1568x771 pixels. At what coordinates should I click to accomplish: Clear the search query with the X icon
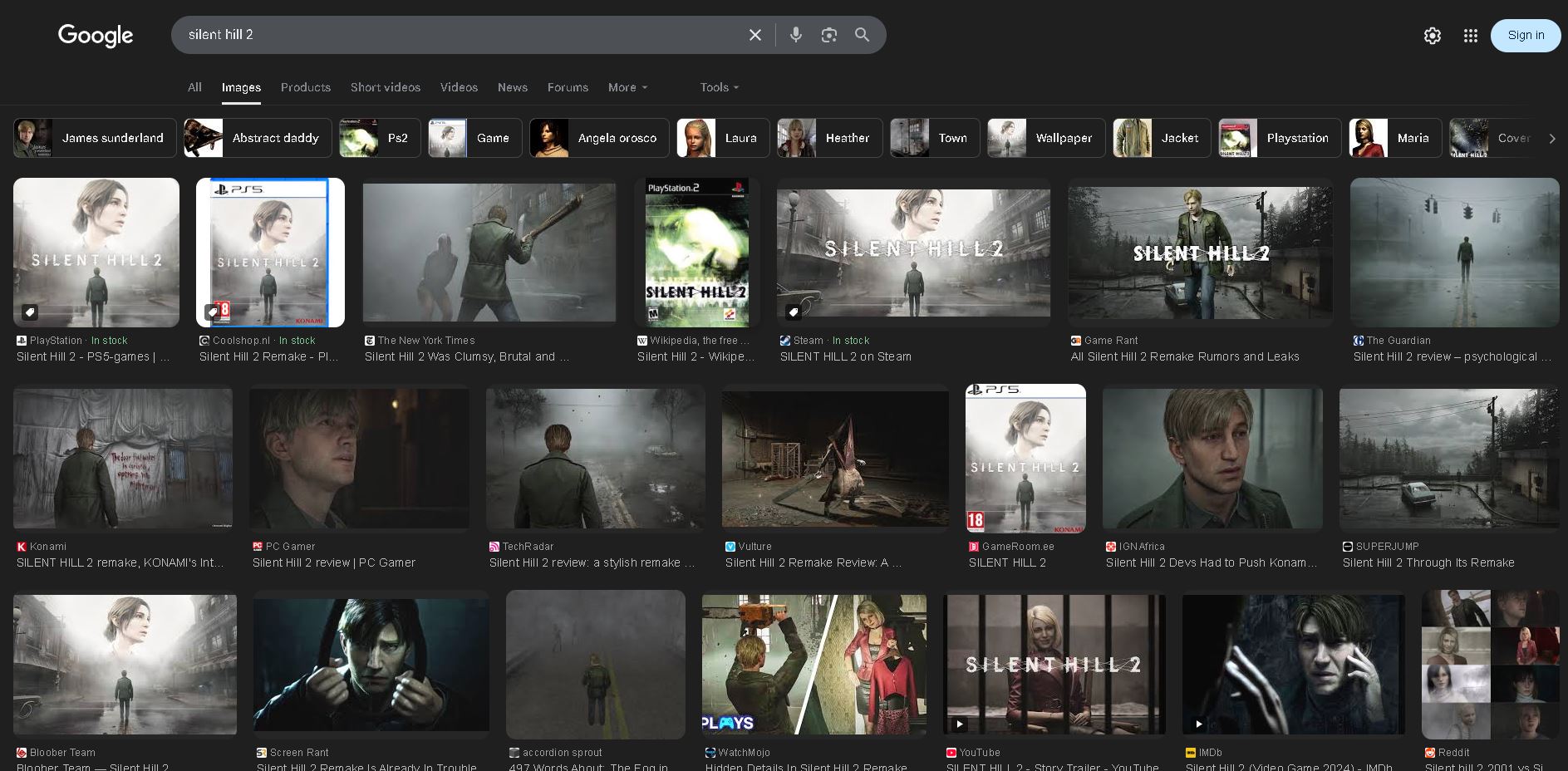click(755, 35)
